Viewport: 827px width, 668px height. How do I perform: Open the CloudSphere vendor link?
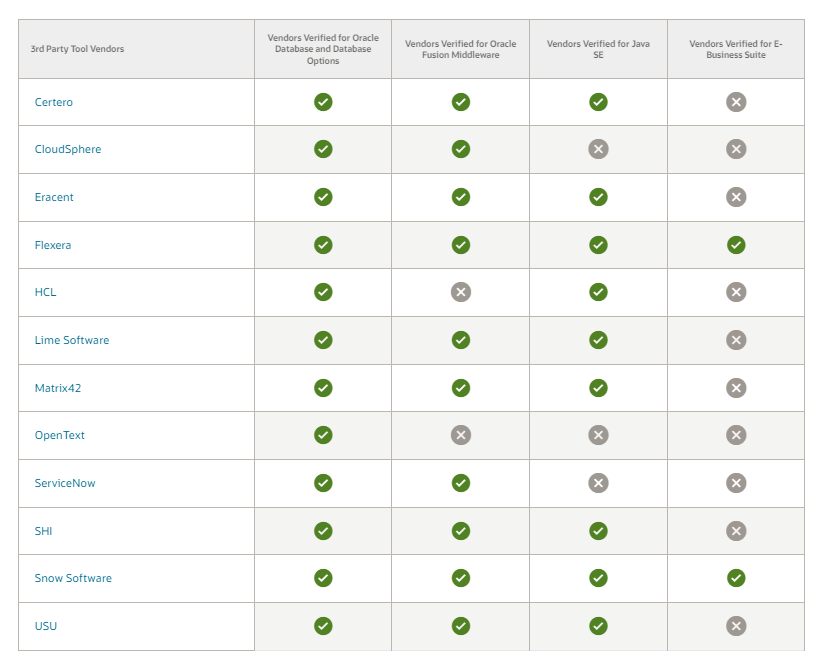[68, 149]
